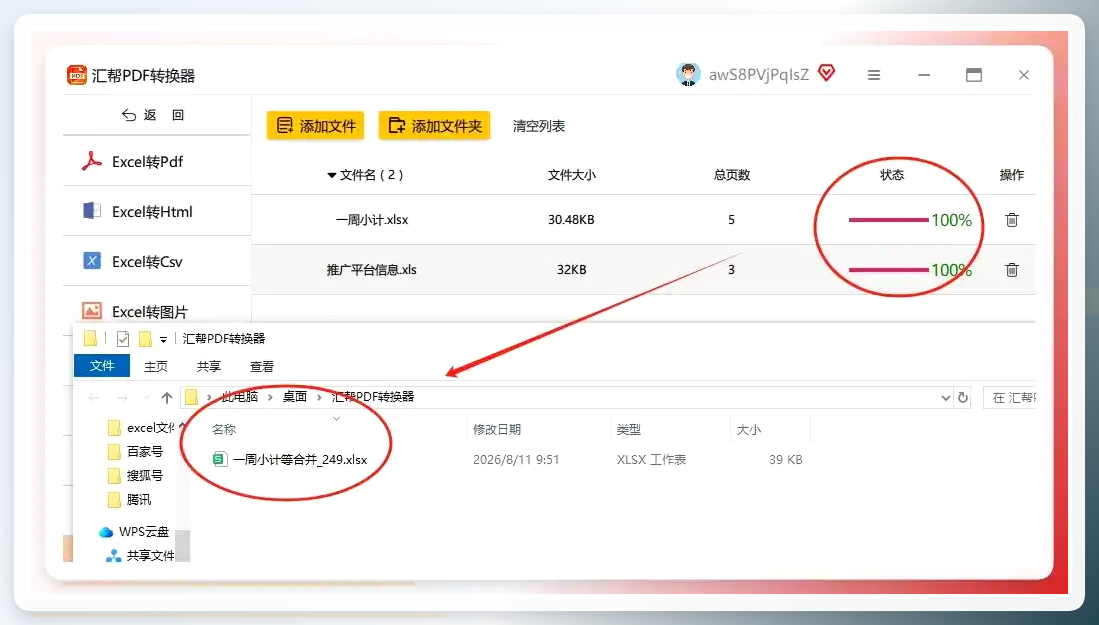
Task: Click the 添加文件夹 button
Action: [x=435, y=125]
